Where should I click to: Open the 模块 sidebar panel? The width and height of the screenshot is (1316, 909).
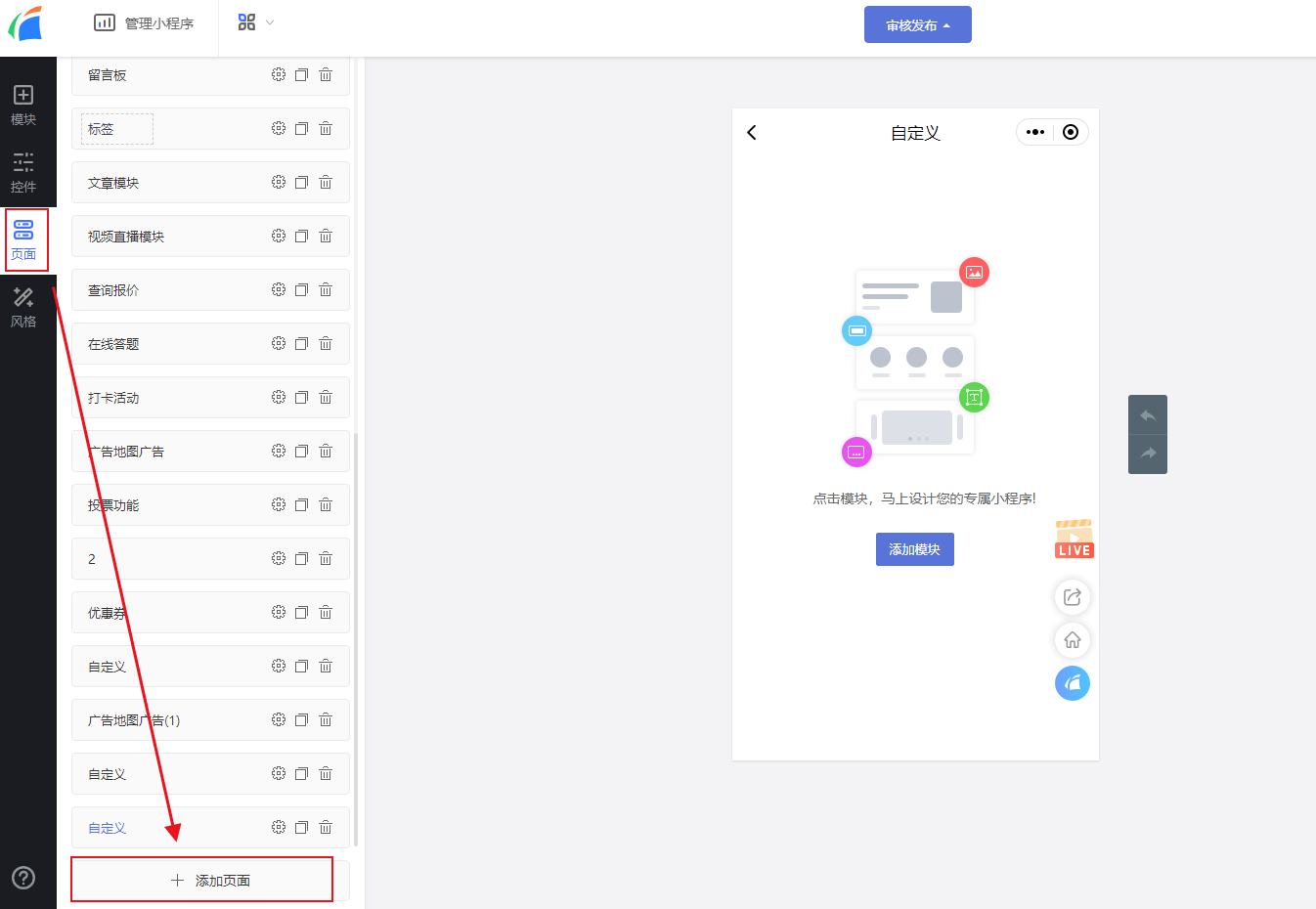pos(23,106)
